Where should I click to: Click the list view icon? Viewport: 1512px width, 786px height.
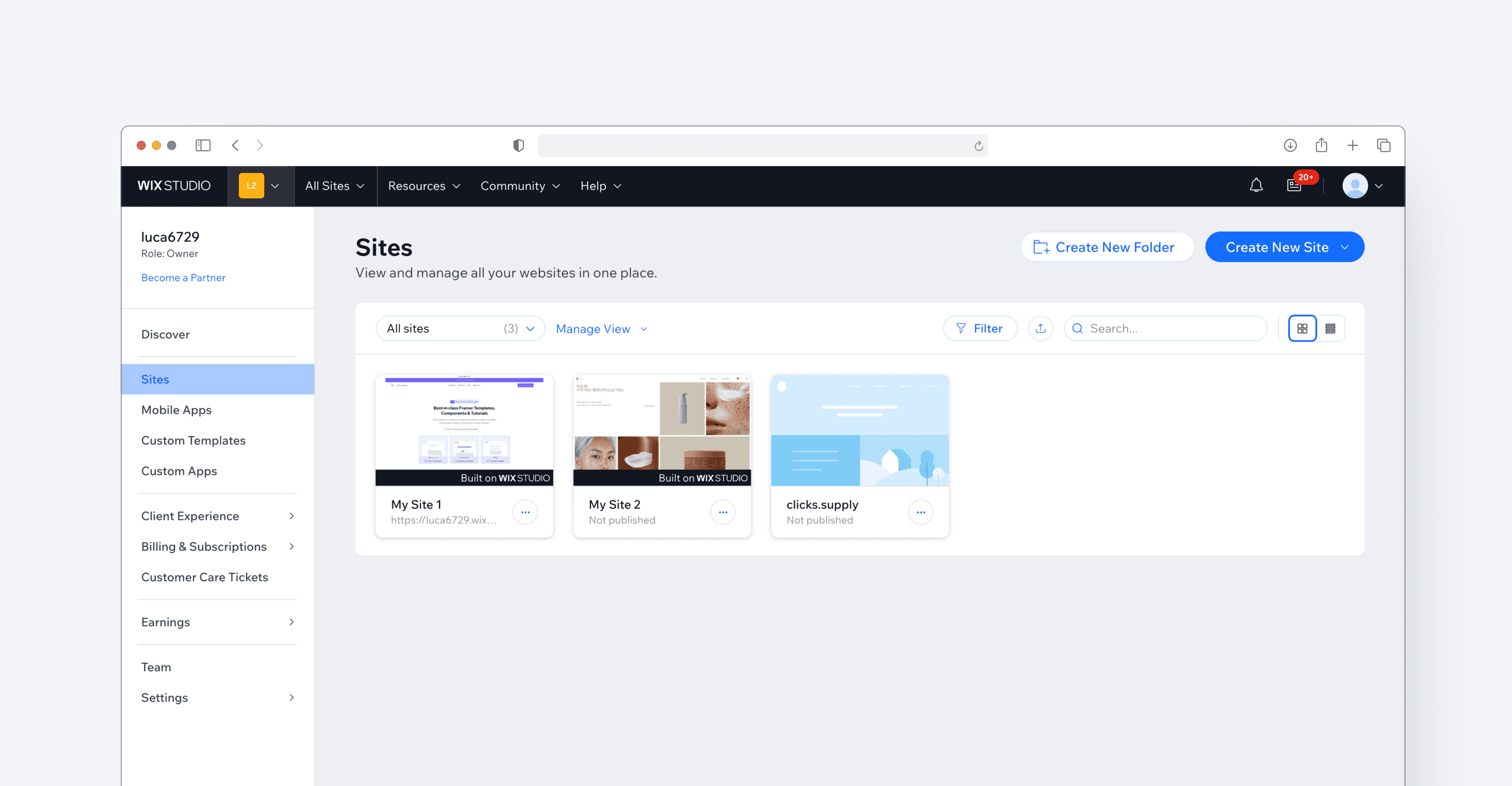click(1330, 328)
